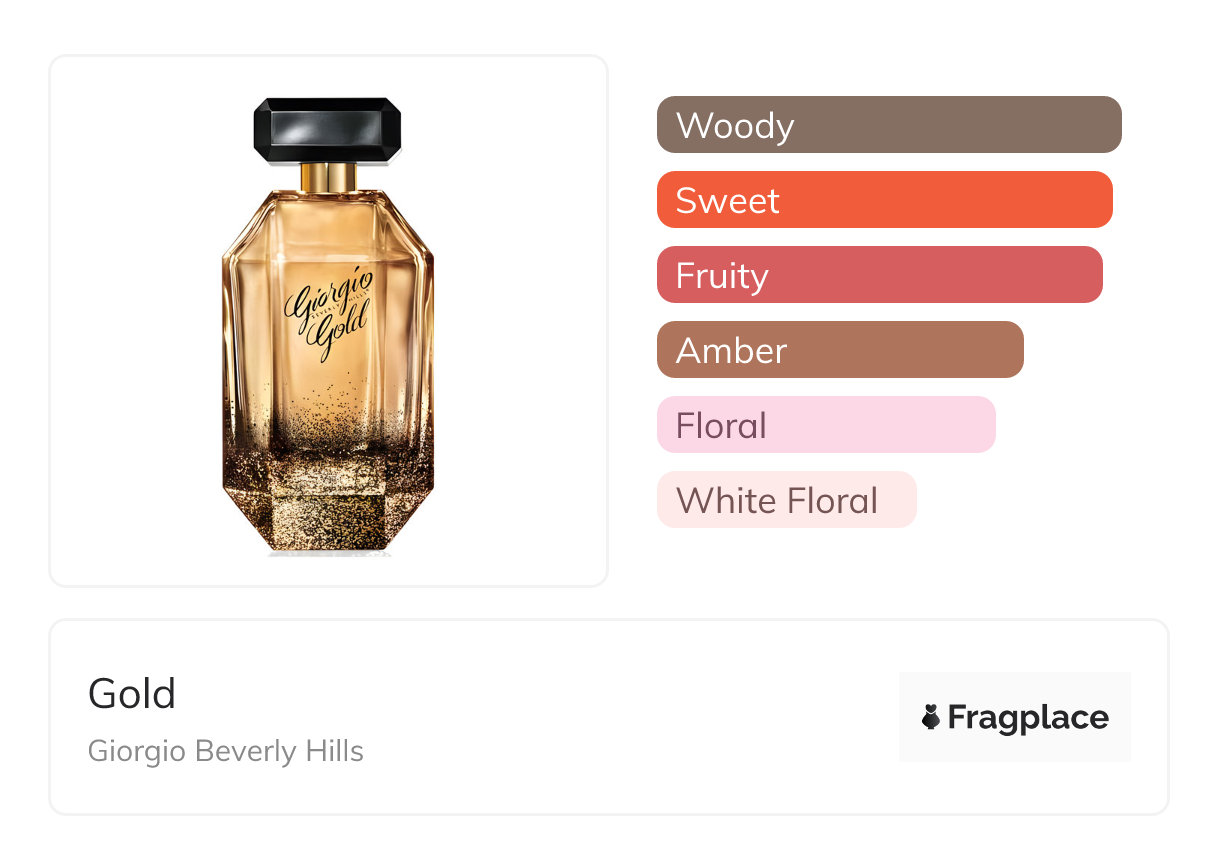Click the Fruity accord bar
This screenshot has width=1218, height=864.
click(879, 275)
